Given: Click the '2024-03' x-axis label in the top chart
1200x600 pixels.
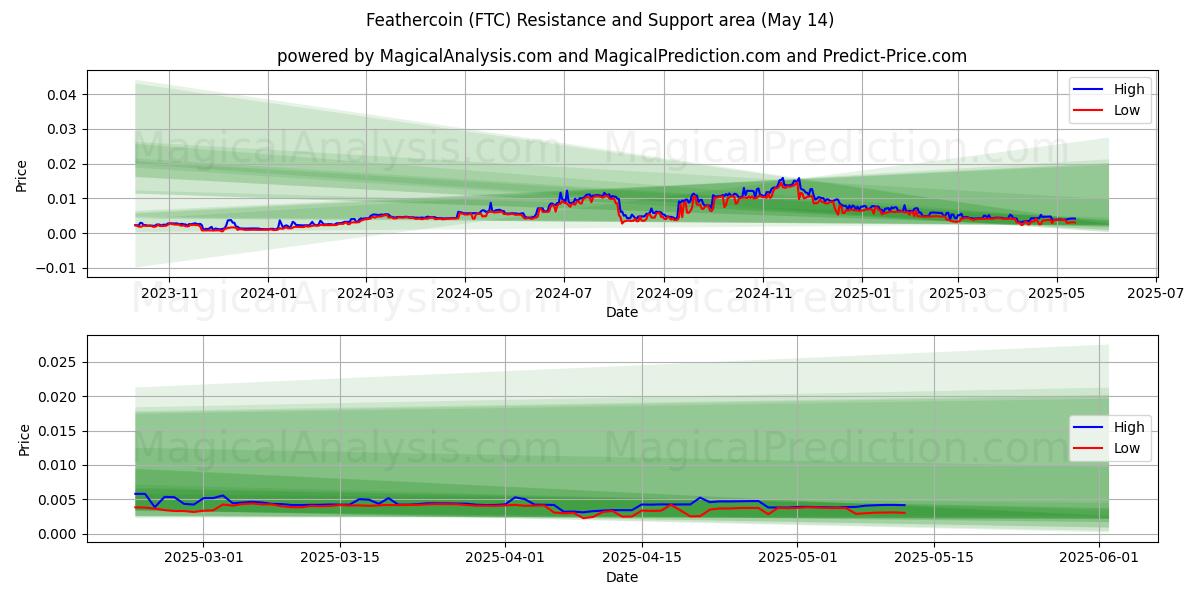Looking at the screenshot, I should point(365,293).
